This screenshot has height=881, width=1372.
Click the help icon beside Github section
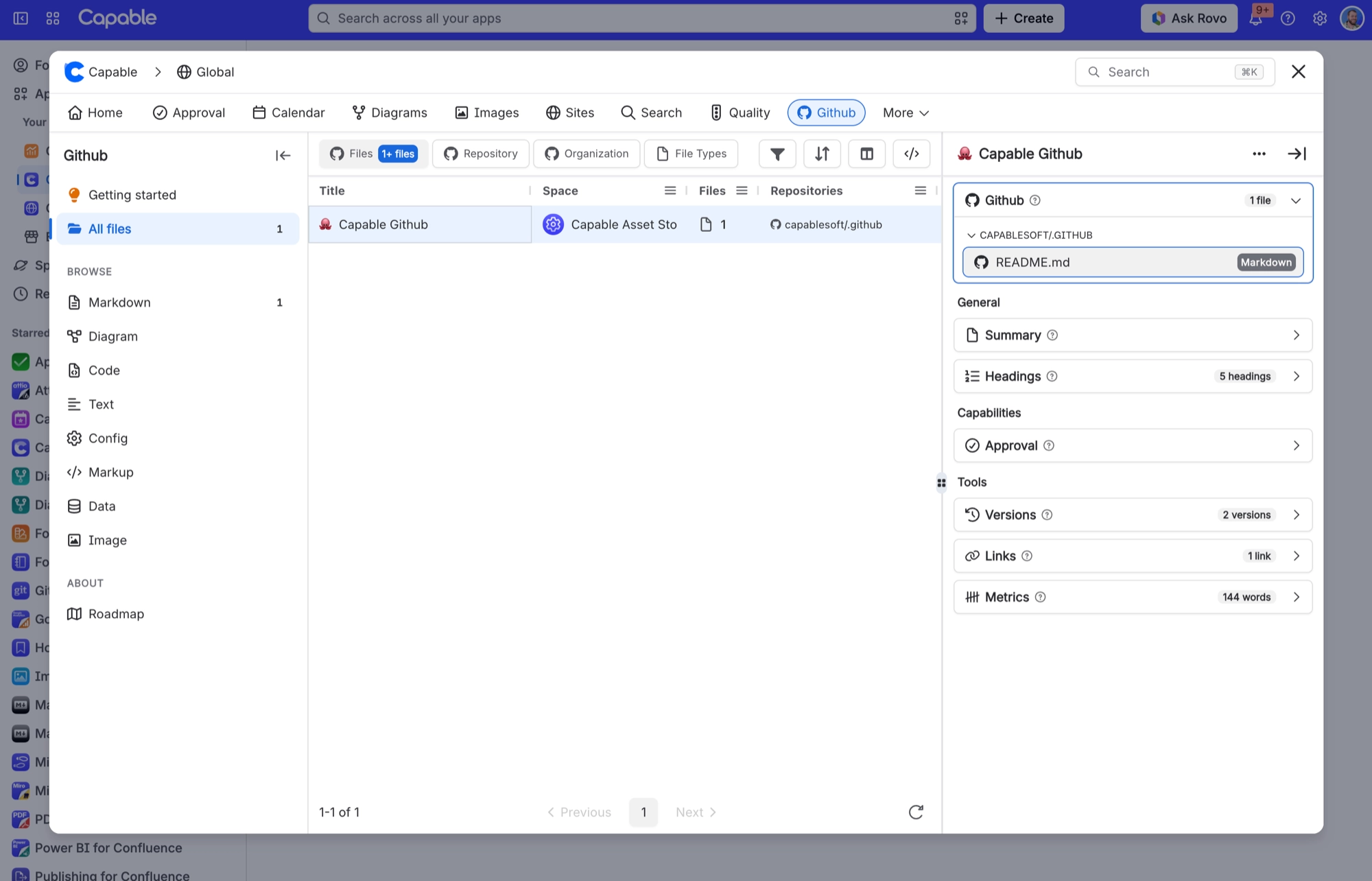point(1035,200)
